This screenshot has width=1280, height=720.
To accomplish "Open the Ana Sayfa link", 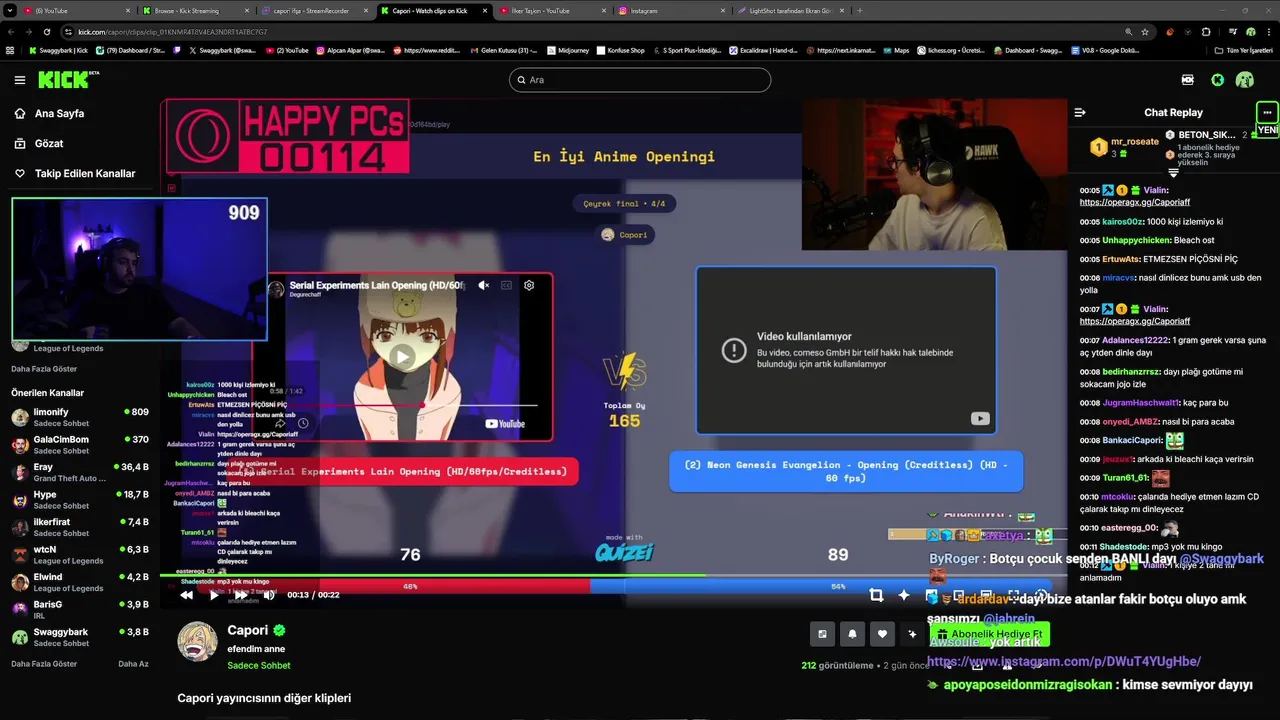I will (59, 114).
